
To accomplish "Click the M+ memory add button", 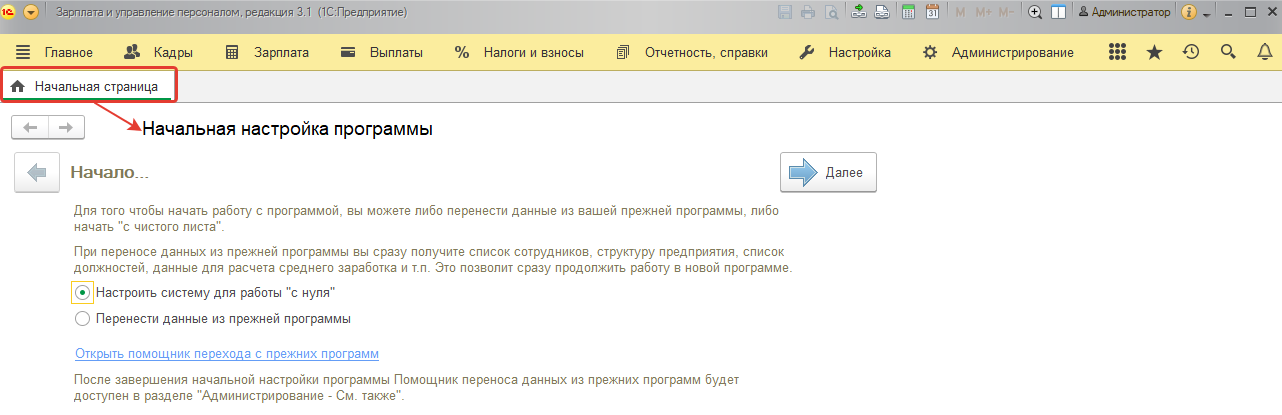I will (983, 12).
